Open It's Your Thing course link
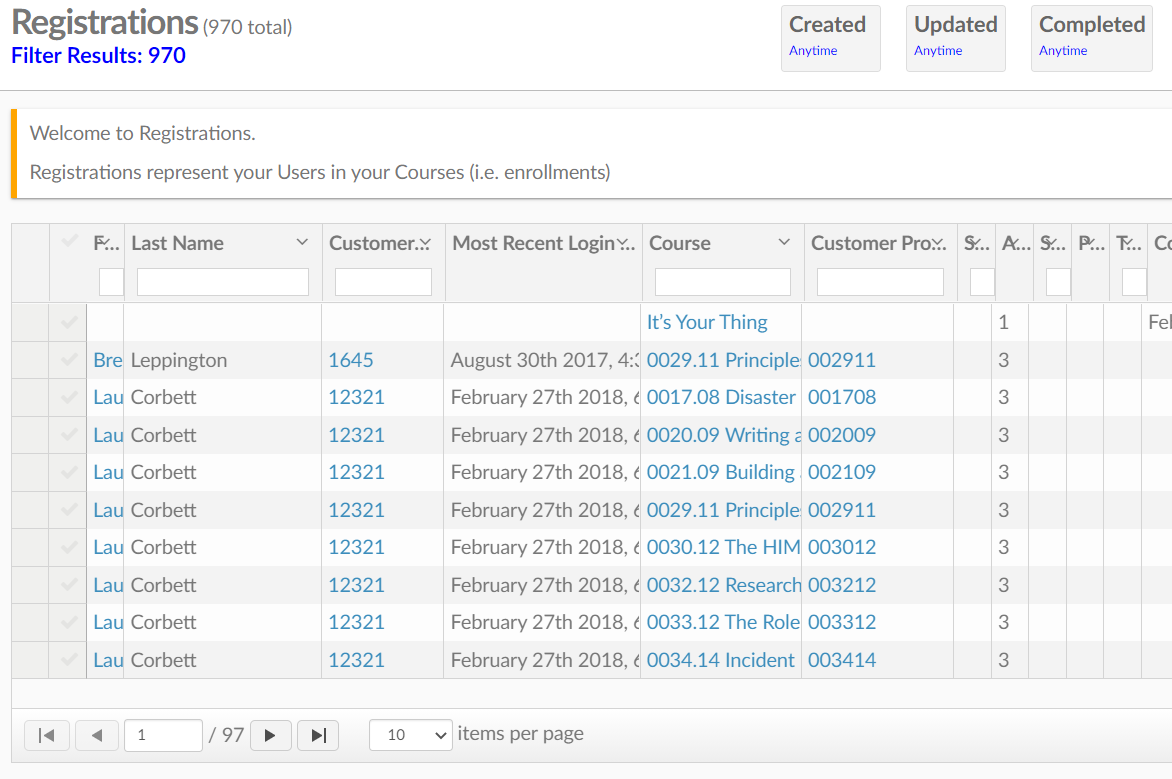The height and width of the screenshot is (779, 1172). [707, 322]
